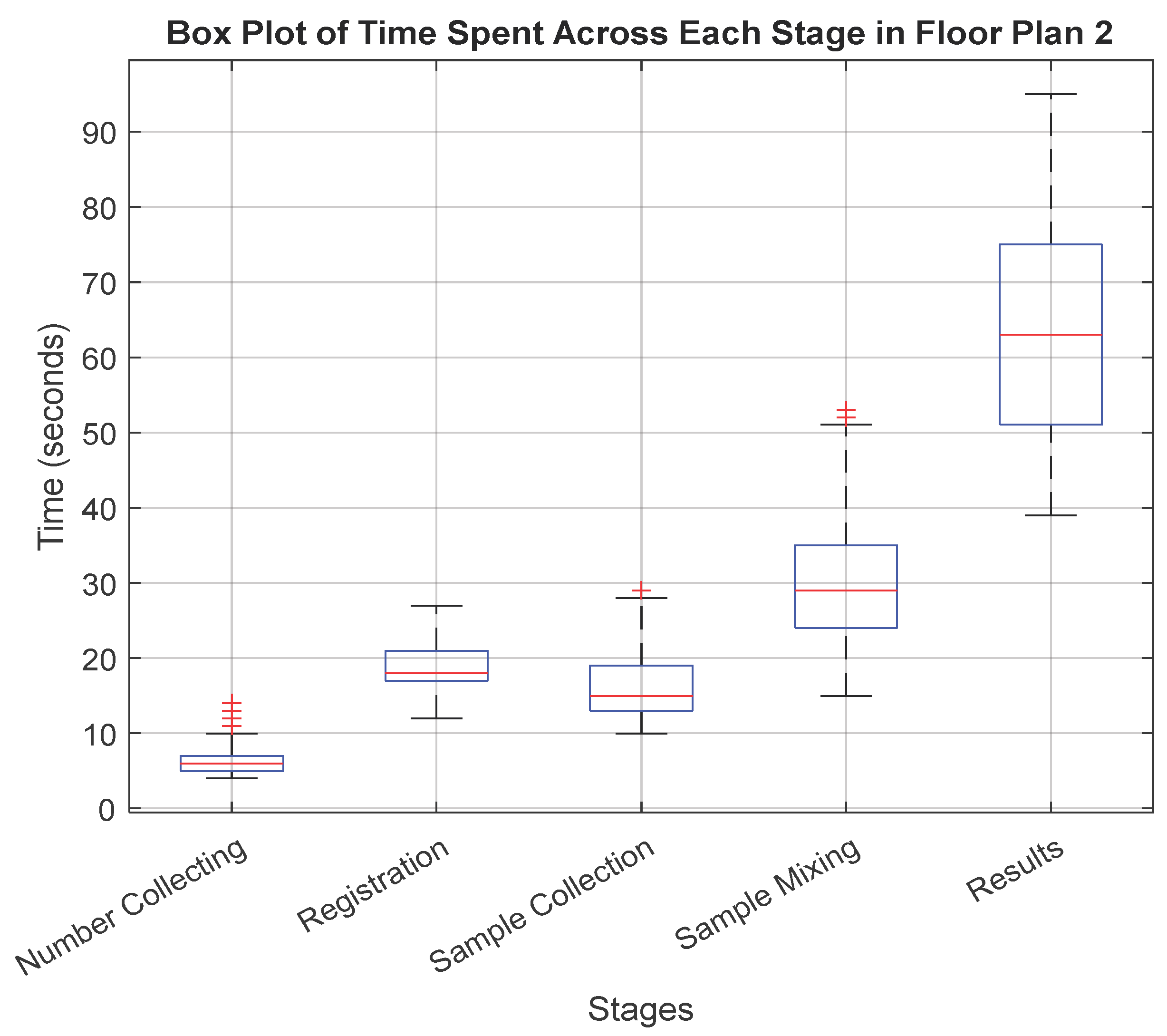Click the lower whisker cap of Sample Mixing
Image resolution: width=1167 pixels, height=1036 pixels.
[846, 696]
